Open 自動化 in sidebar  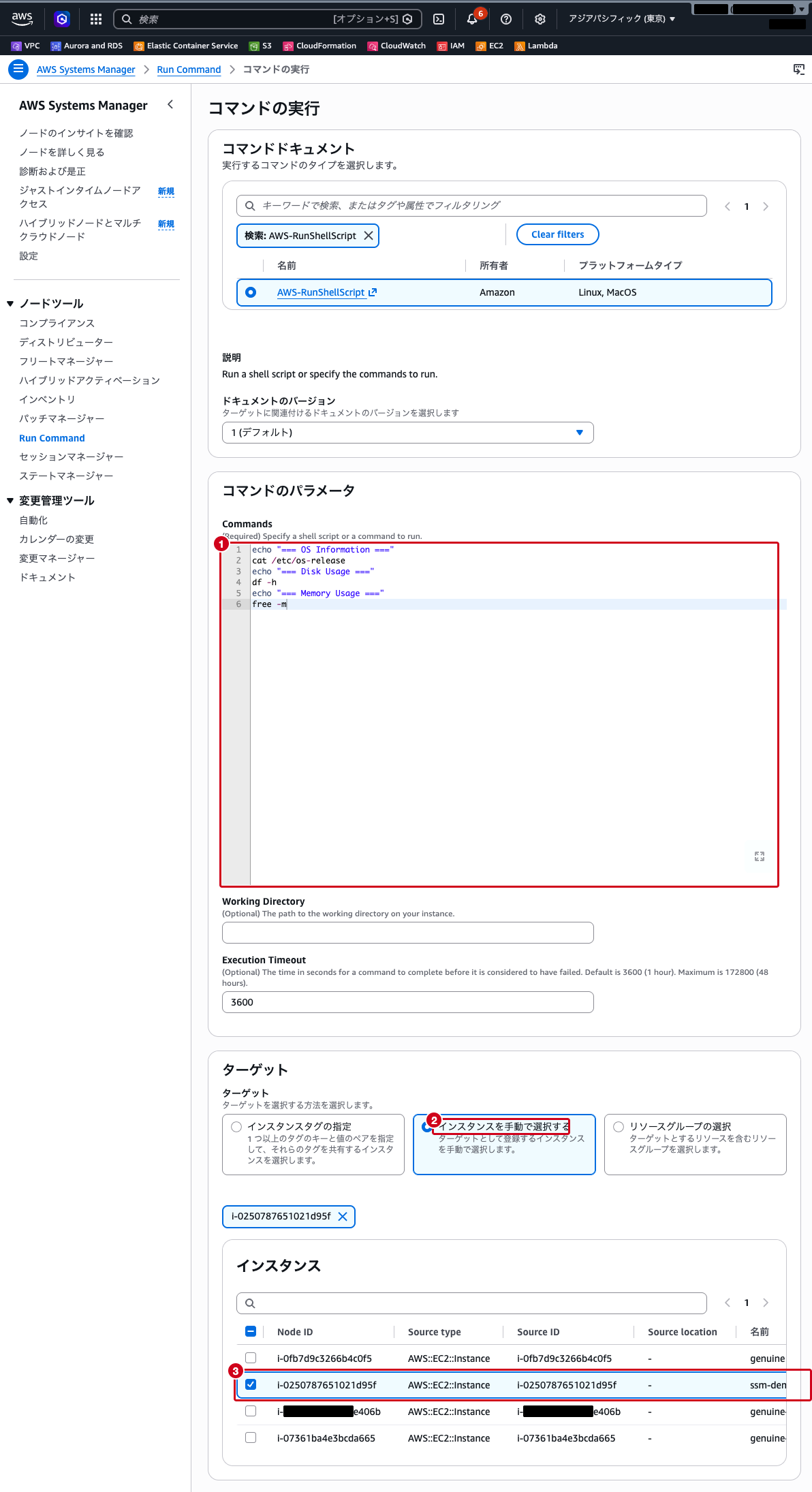[33, 520]
